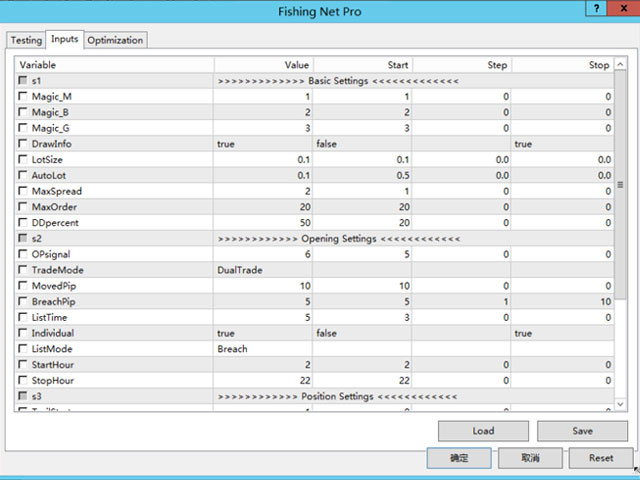Image resolution: width=640 pixels, height=480 pixels.
Task: Tick the Magic_B checkbox
Action: click(23, 112)
